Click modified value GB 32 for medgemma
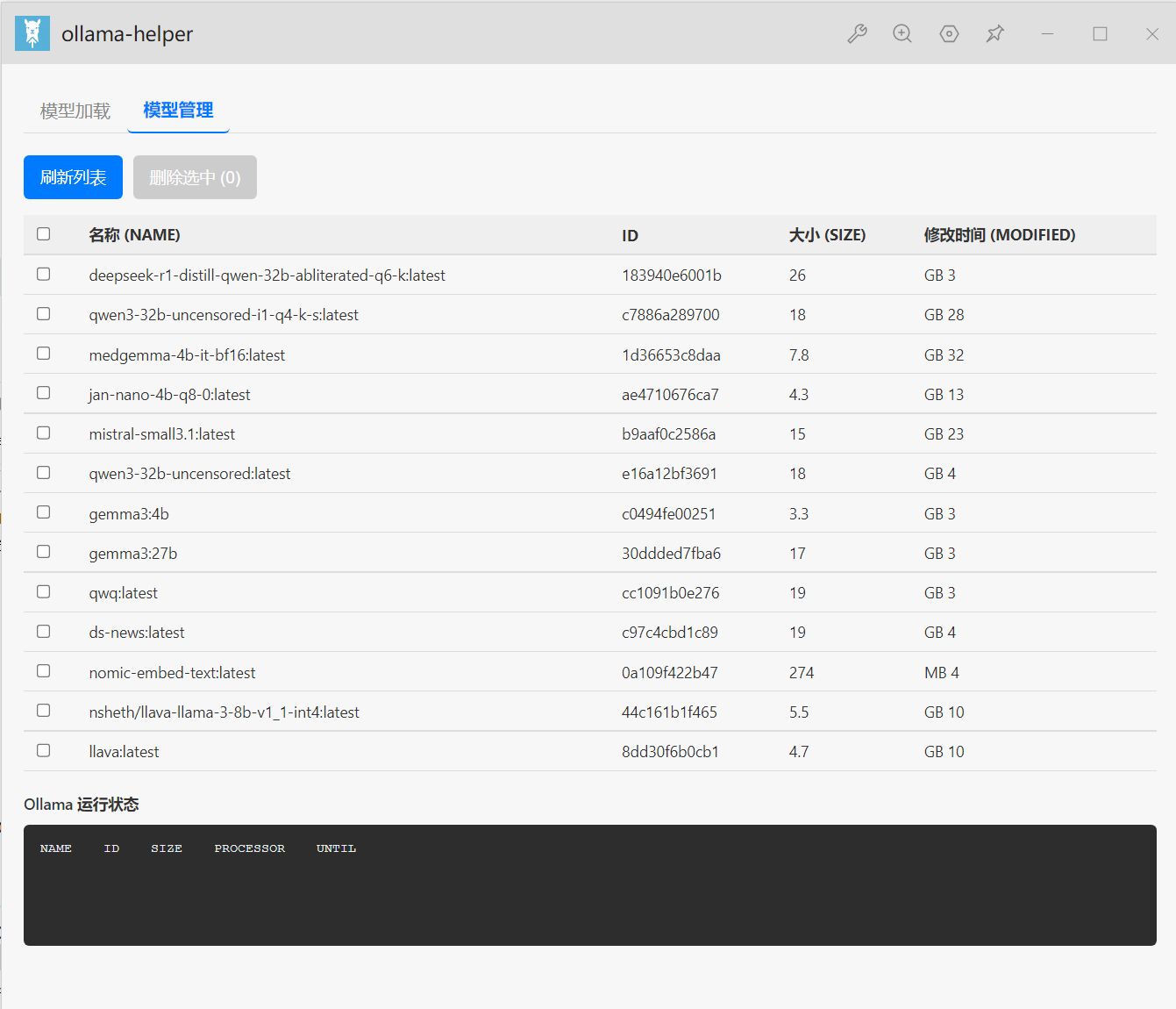The height and width of the screenshot is (1009, 1176). tap(944, 355)
